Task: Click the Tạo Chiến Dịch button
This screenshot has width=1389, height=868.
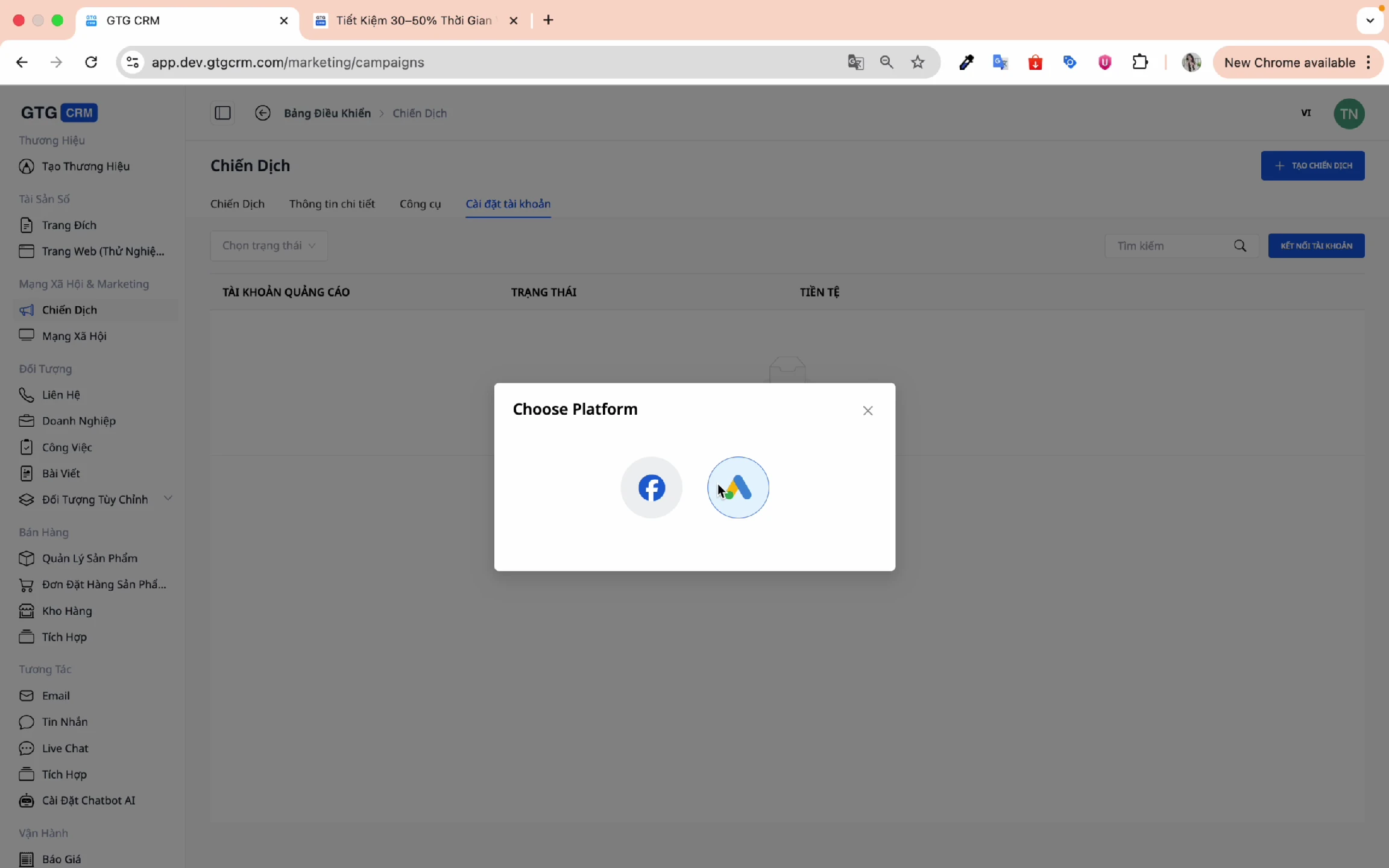Action: click(1312, 166)
